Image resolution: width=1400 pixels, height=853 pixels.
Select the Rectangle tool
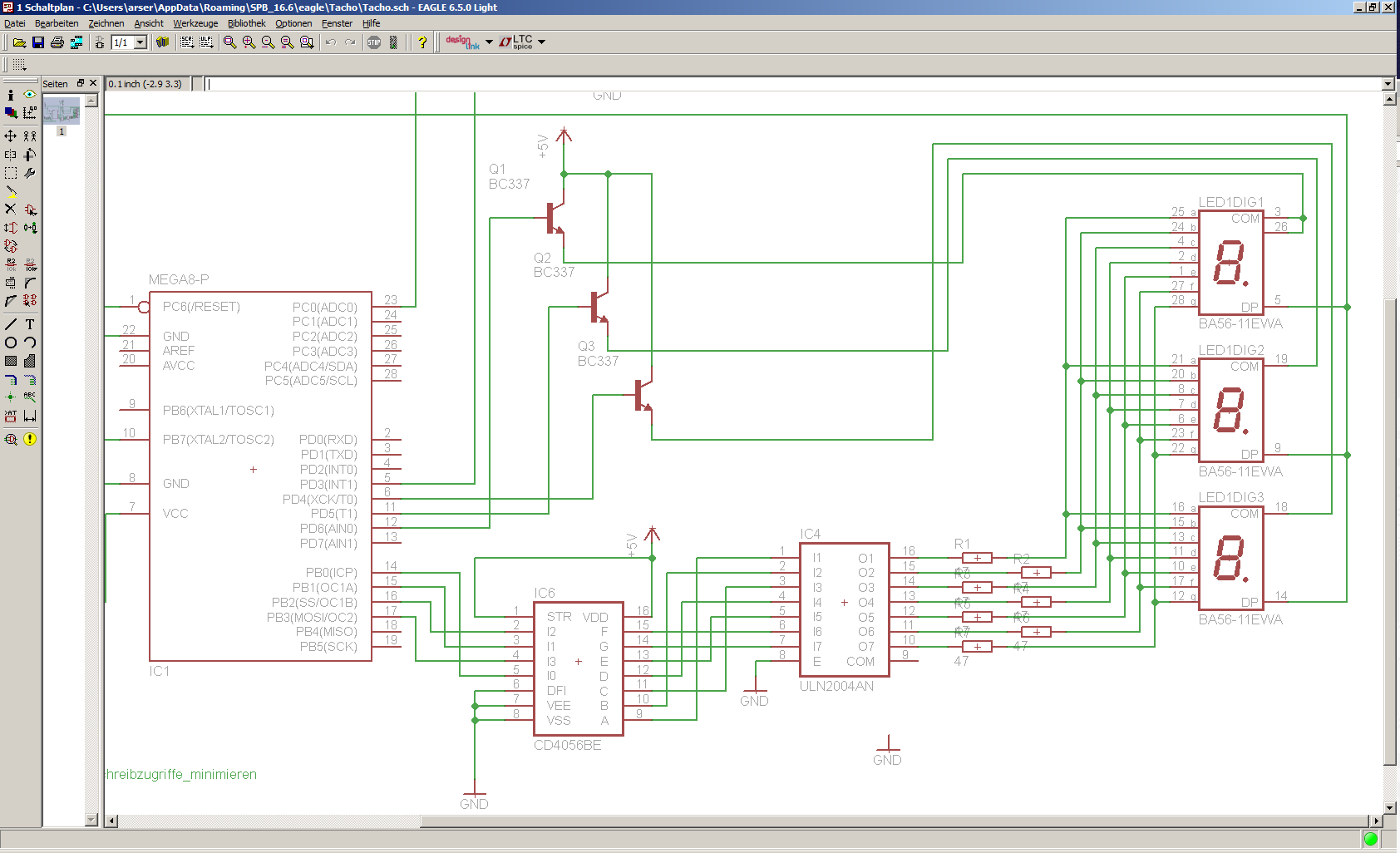11,361
